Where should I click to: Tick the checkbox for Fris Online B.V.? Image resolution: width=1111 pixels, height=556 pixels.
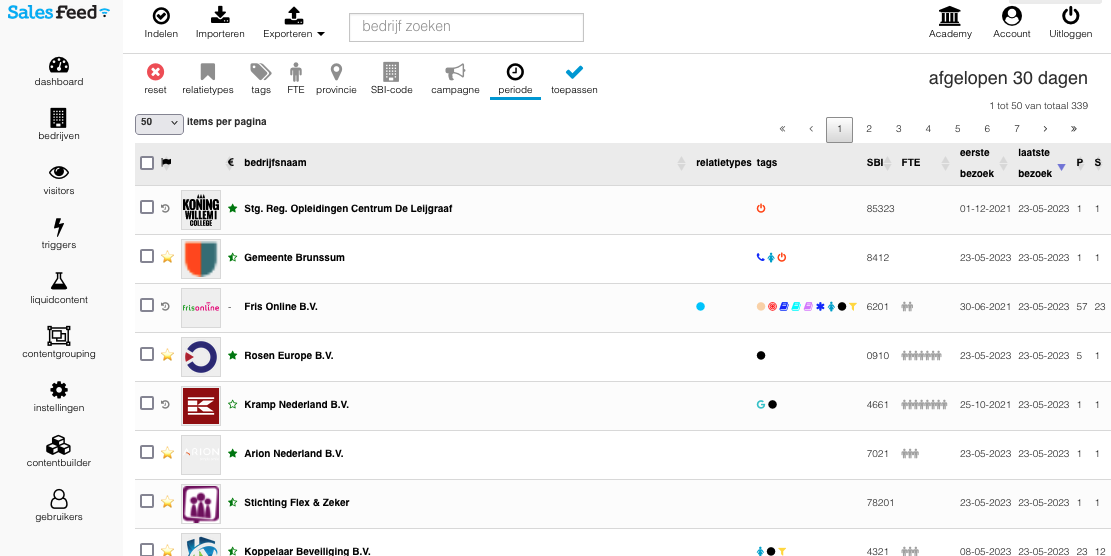point(147,306)
